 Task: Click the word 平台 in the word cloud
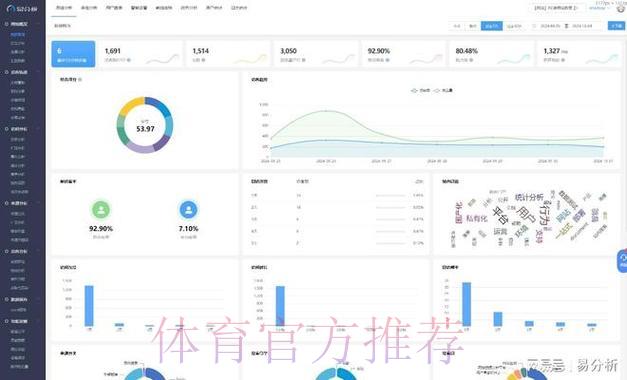[500, 215]
